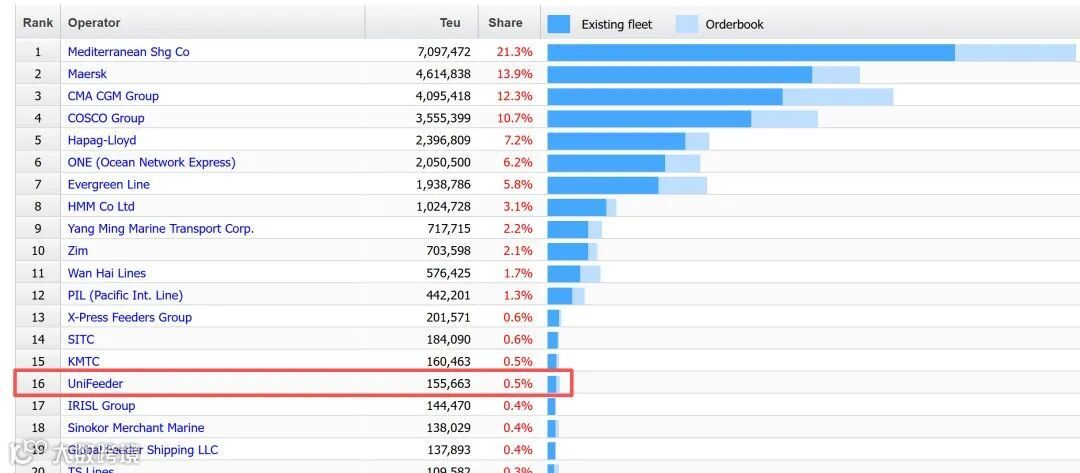This screenshot has width=1080, height=473.
Task: Click Evergreen Line orderbook bar segment
Action: (683, 185)
